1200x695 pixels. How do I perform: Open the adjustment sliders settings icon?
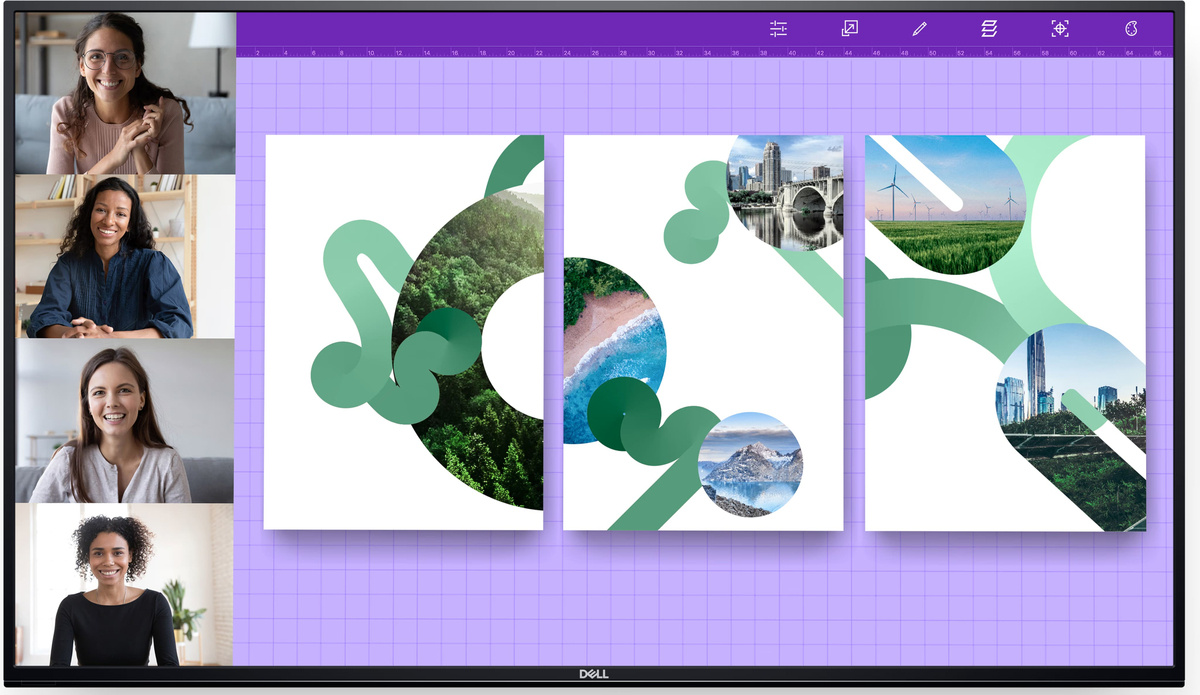tap(779, 29)
